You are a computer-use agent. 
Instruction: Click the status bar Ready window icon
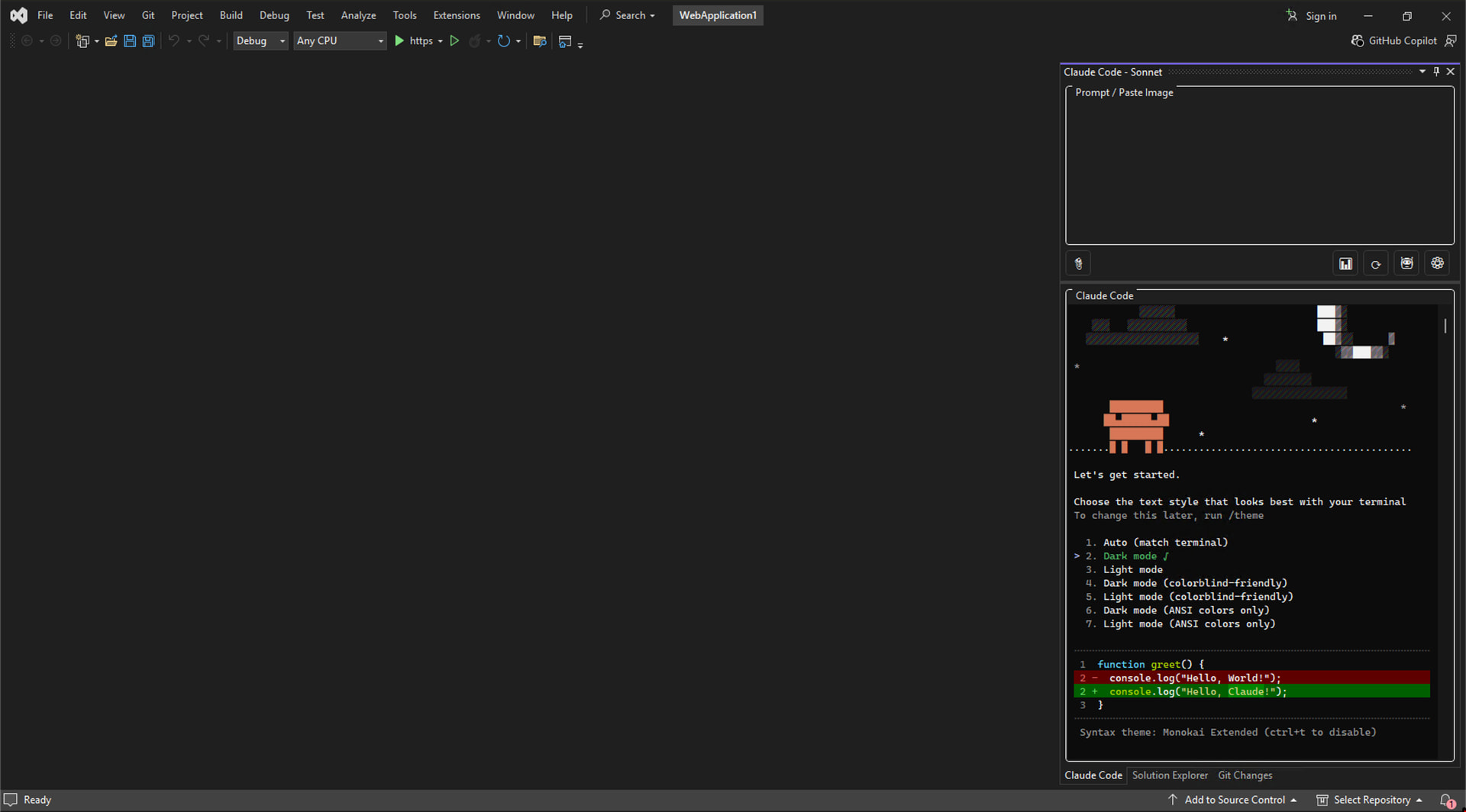point(11,800)
